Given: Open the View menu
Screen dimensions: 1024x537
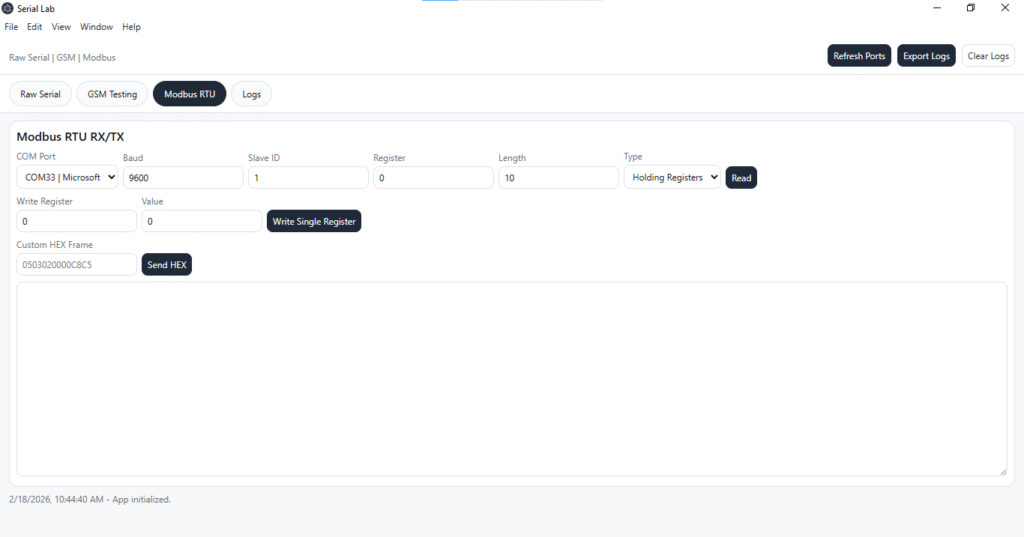Looking at the screenshot, I should (61, 27).
